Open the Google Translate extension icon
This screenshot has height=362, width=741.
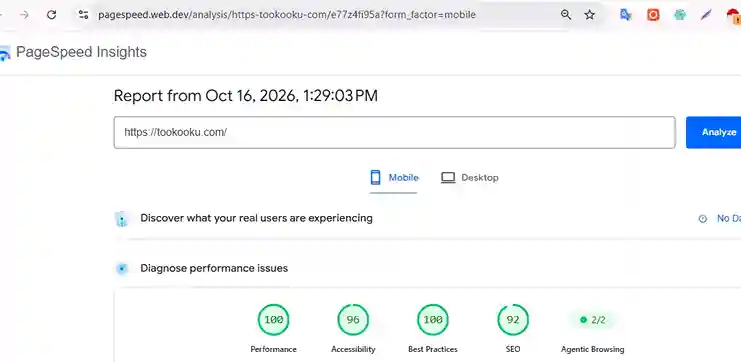pos(626,15)
